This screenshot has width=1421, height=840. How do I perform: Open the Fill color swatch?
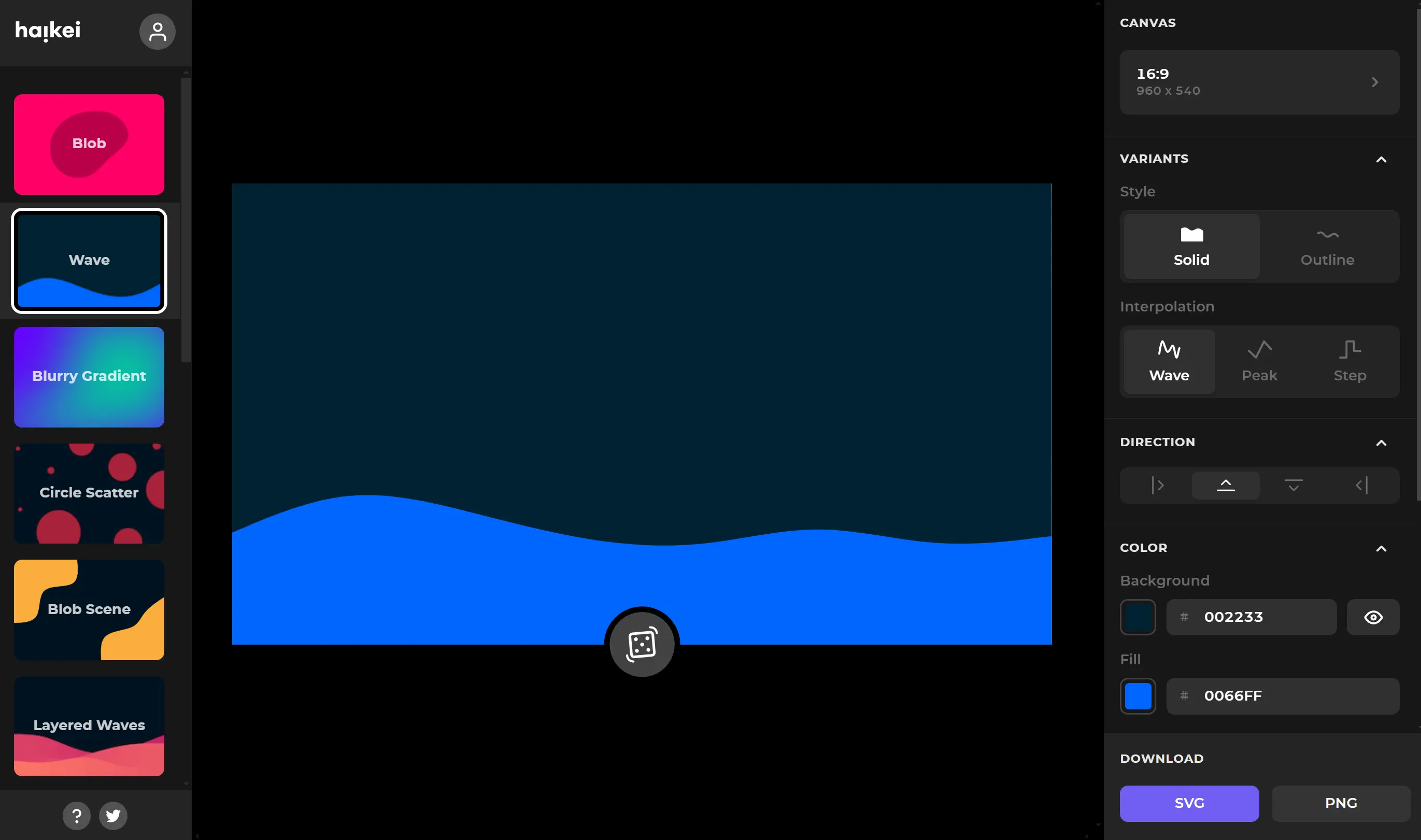[1138, 696]
